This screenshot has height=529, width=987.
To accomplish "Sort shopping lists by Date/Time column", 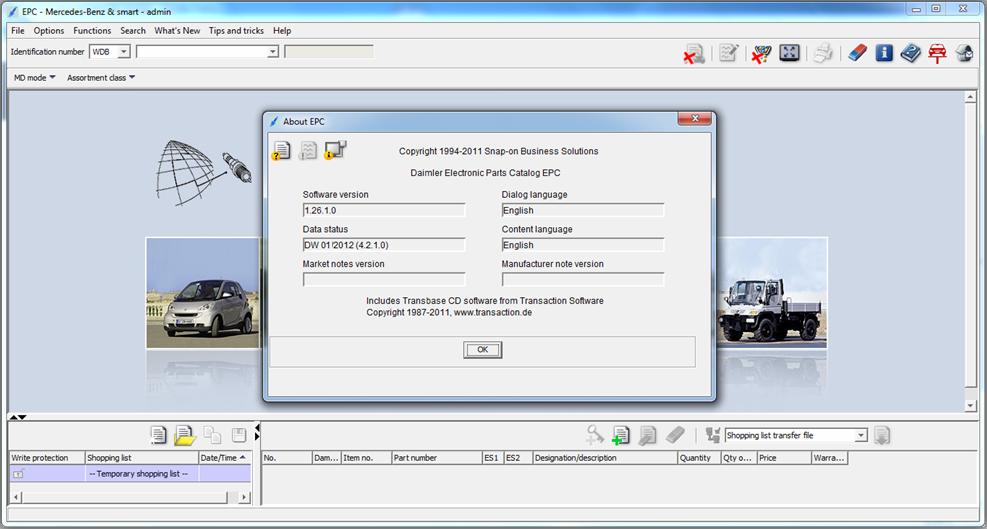I will coord(225,458).
